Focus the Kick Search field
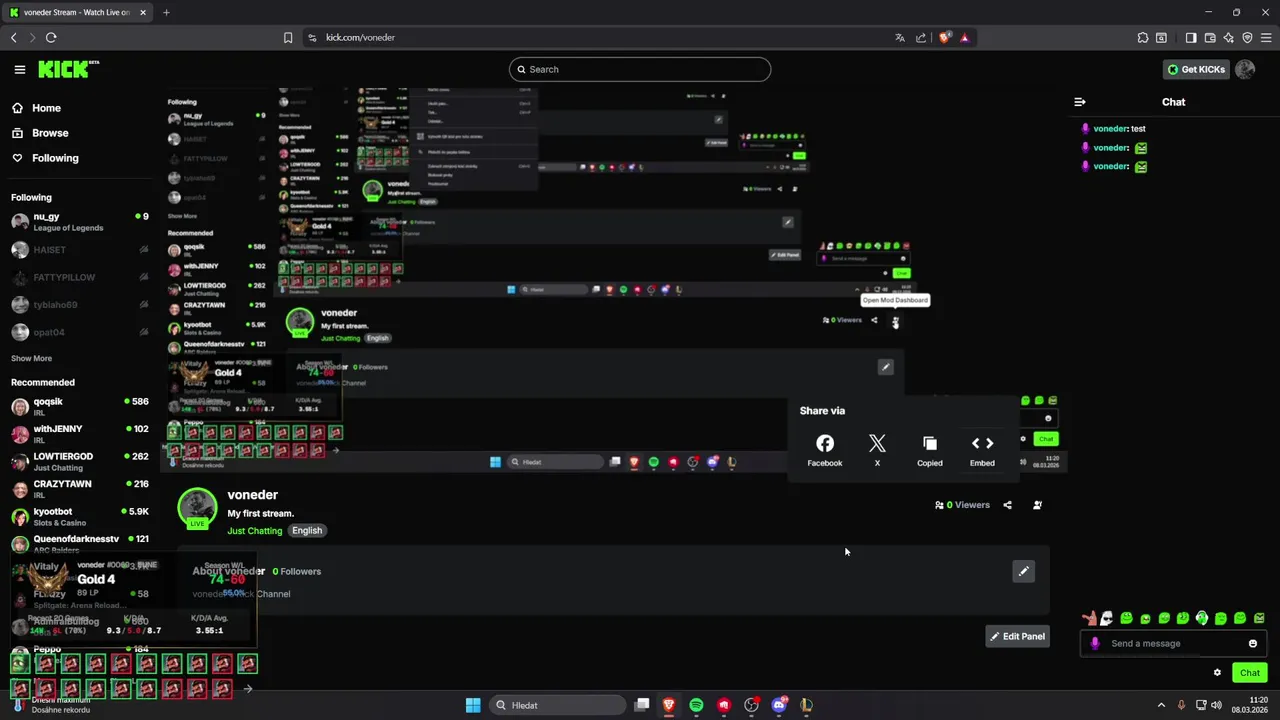 [x=640, y=69]
